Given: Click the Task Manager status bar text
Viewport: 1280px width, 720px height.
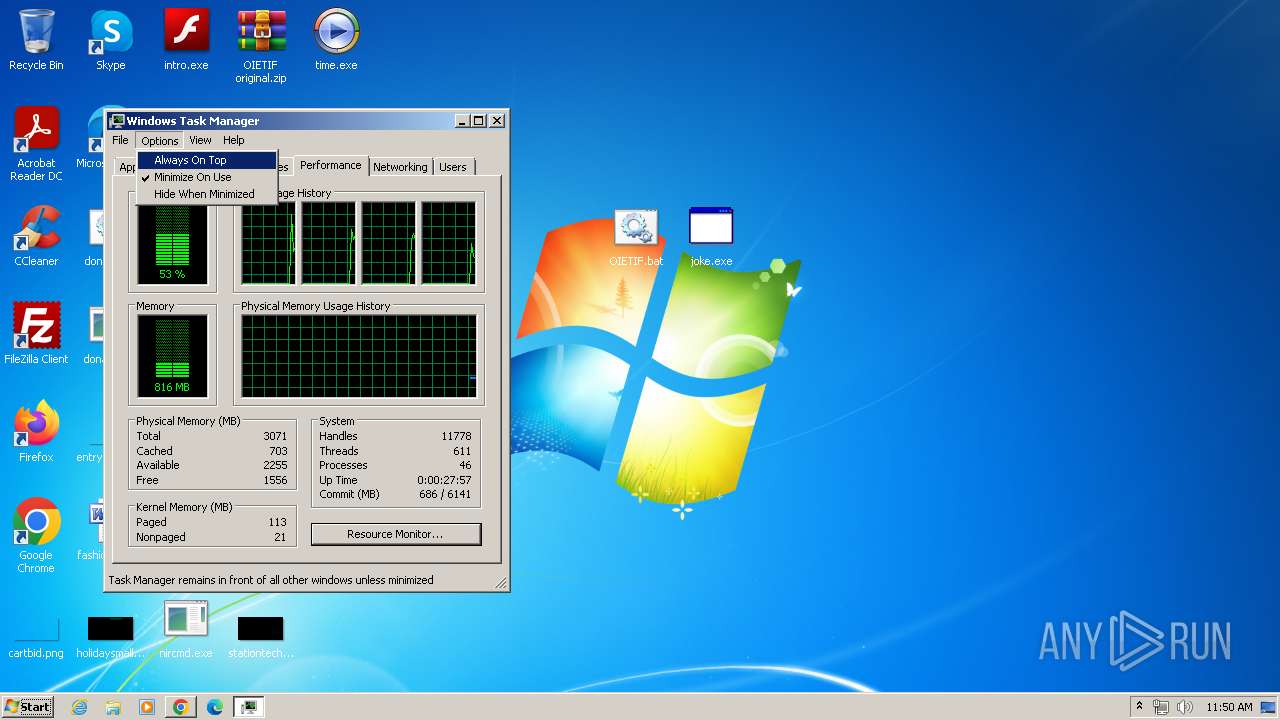Looking at the screenshot, I should (x=271, y=580).
